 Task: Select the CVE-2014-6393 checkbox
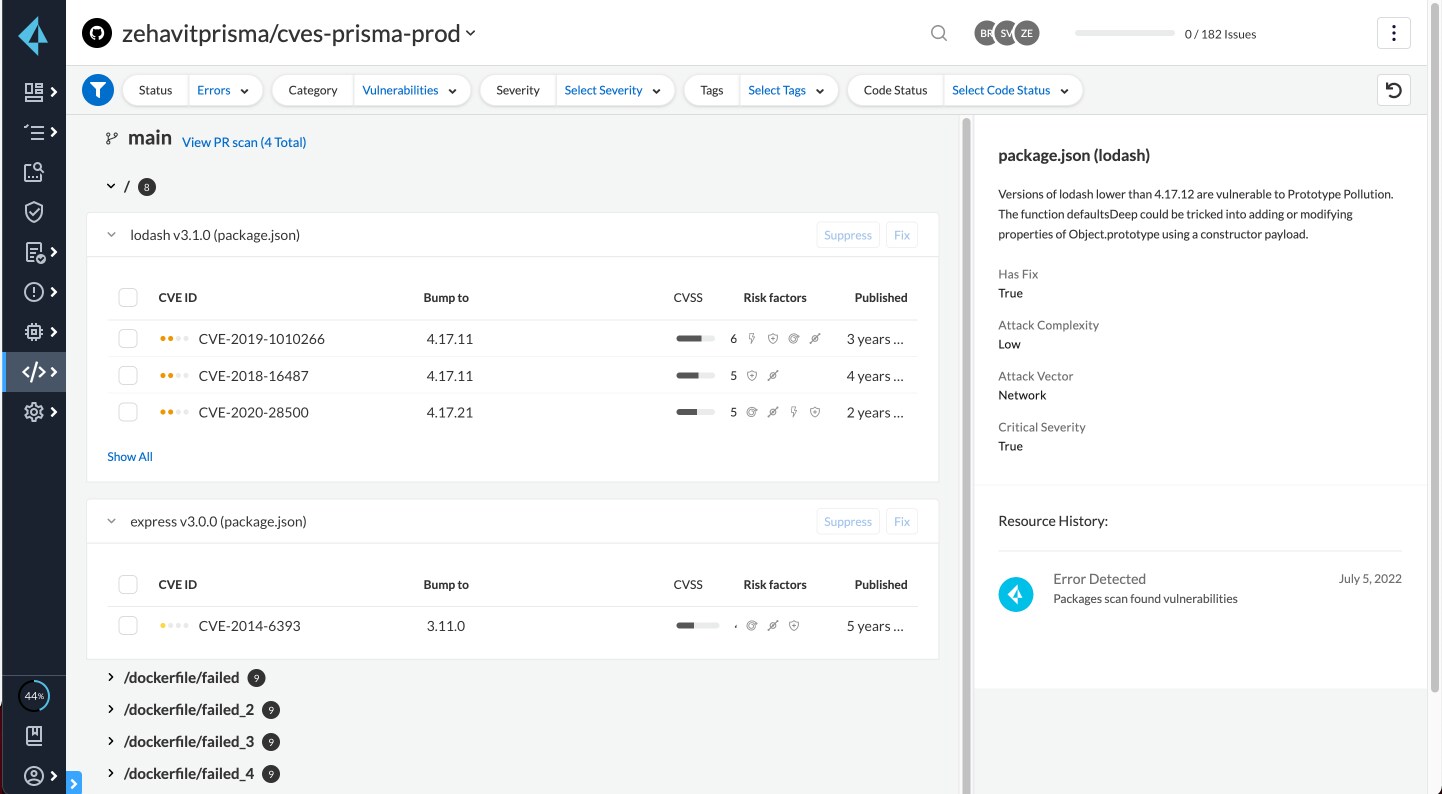click(128, 626)
